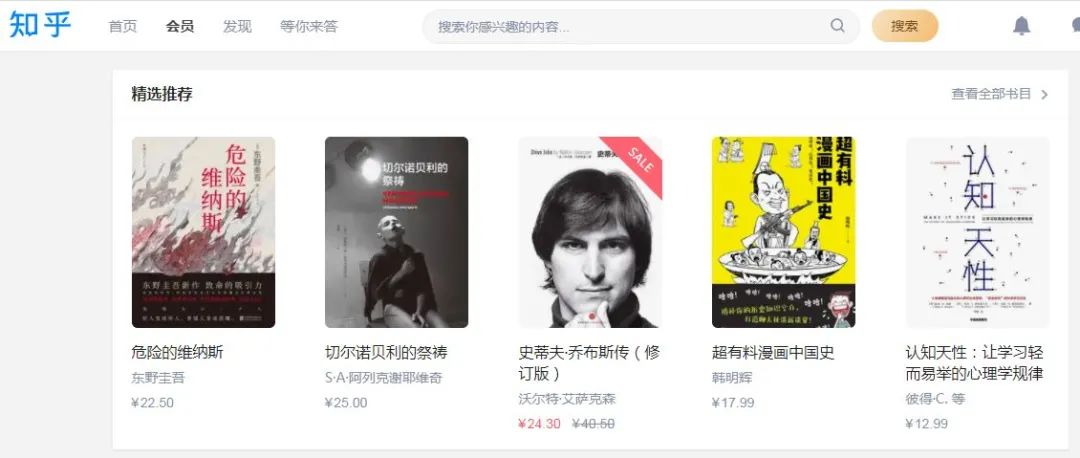Click the orange 搜索 button
The height and width of the screenshot is (458, 1080).
904,26
